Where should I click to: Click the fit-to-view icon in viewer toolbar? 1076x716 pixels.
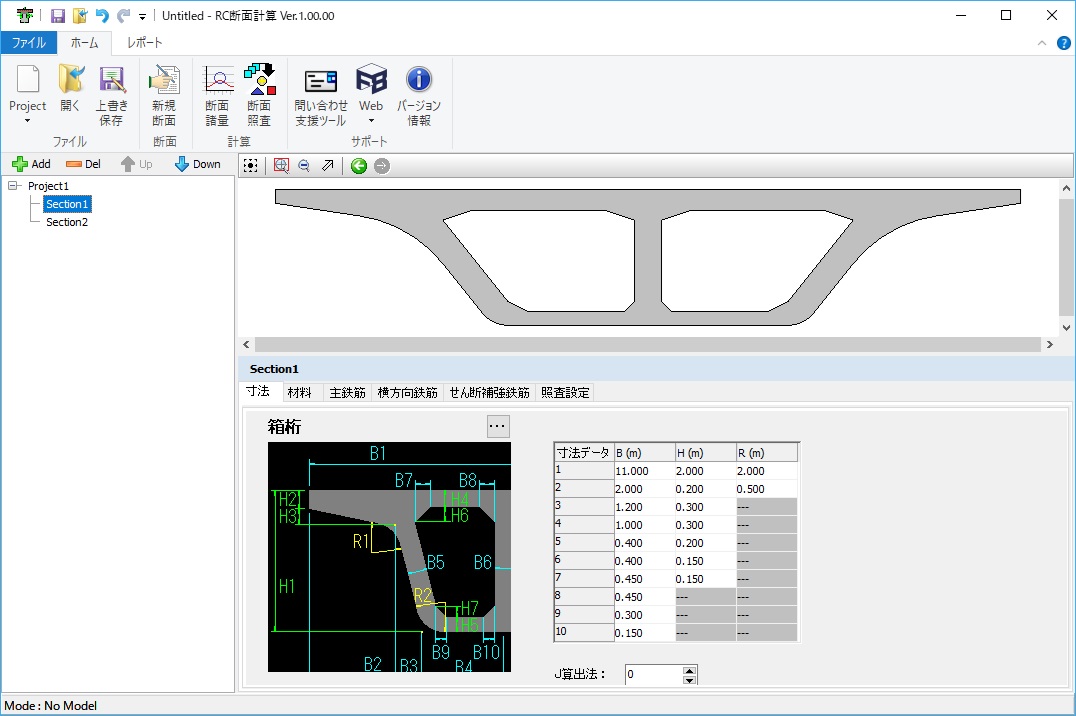coord(250,165)
